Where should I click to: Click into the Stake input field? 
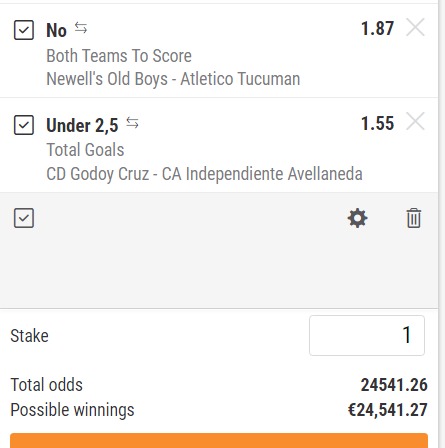point(367,335)
